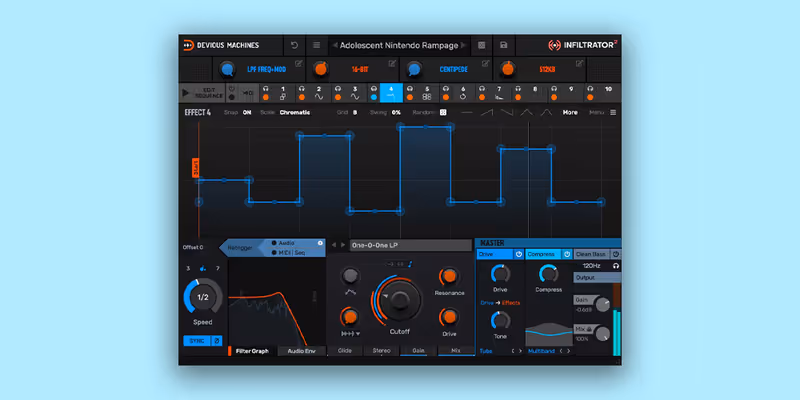Toggle the master Compress power button
The image size is (800, 400).
(x=567, y=254)
